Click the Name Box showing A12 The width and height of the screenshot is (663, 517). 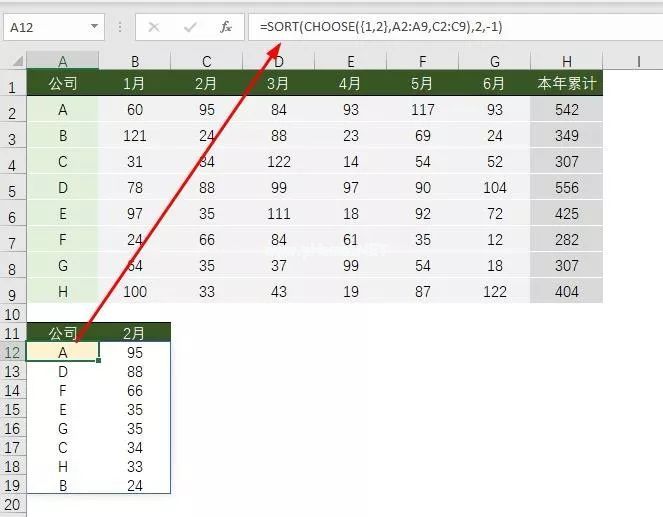(45, 27)
